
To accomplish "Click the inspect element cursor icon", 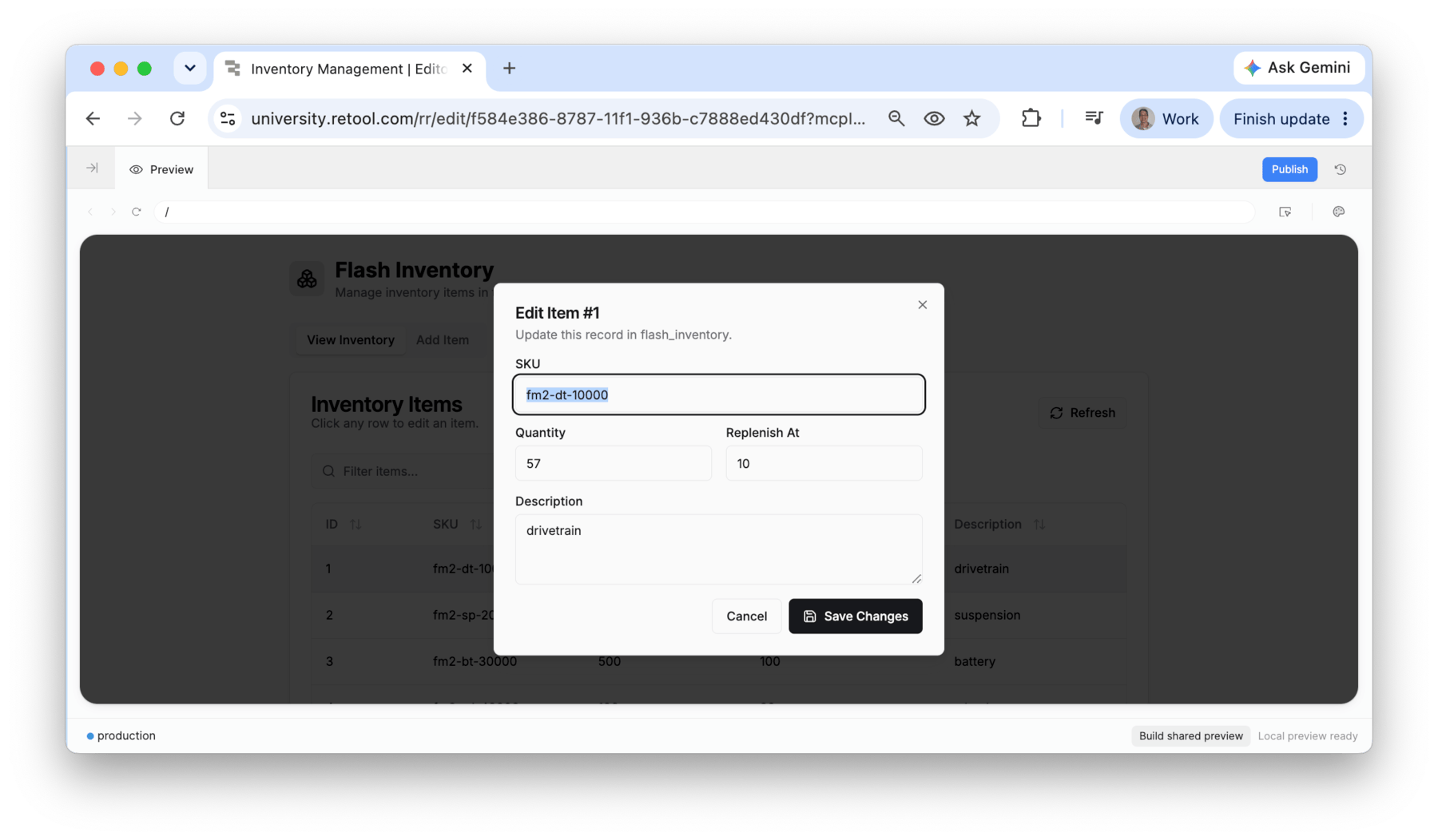I will click(x=1285, y=212).
